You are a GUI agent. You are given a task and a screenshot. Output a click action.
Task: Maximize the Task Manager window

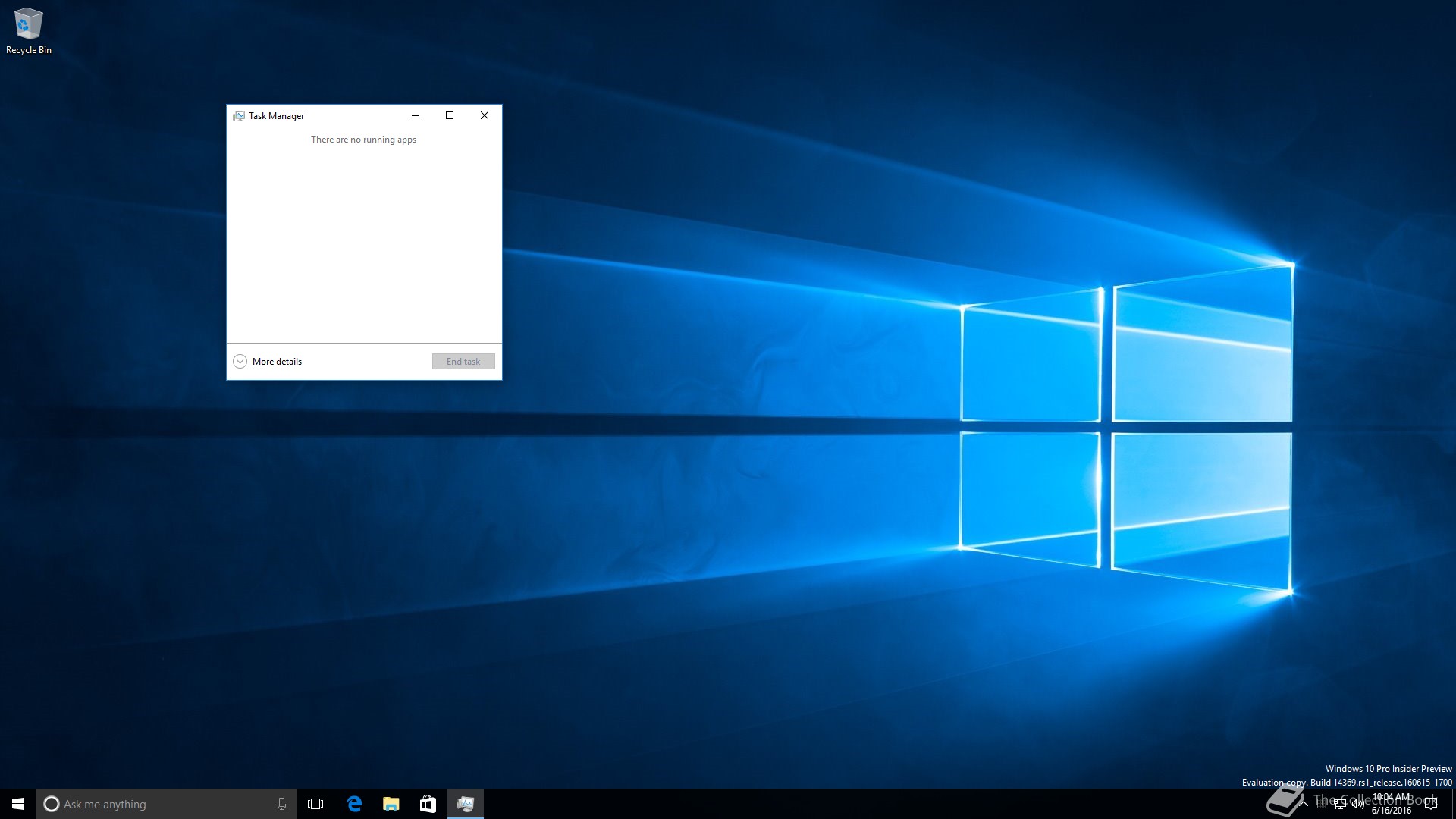tap(450, 116)
